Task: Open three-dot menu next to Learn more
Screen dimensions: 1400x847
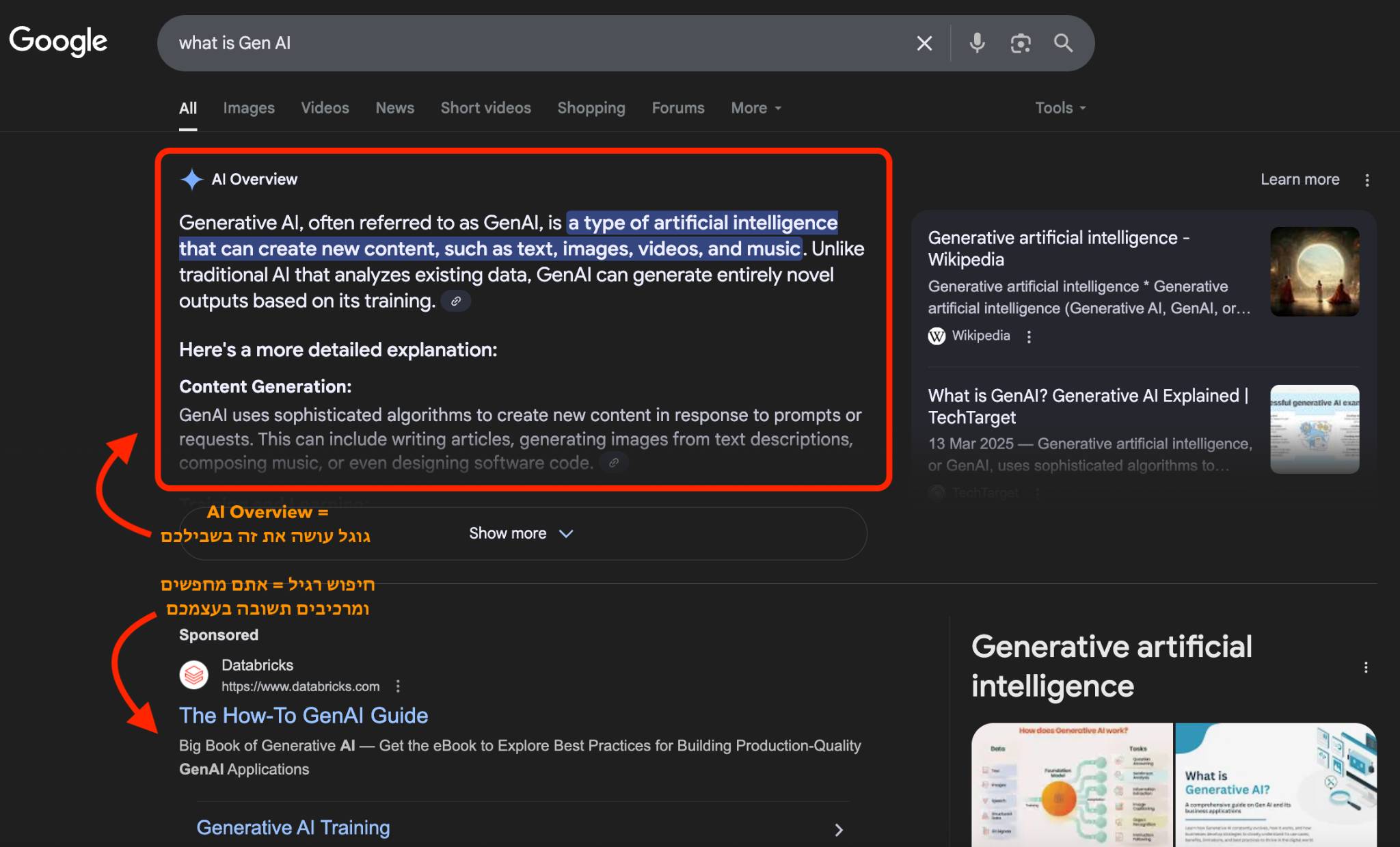Action: click(x=1367, y=180)
